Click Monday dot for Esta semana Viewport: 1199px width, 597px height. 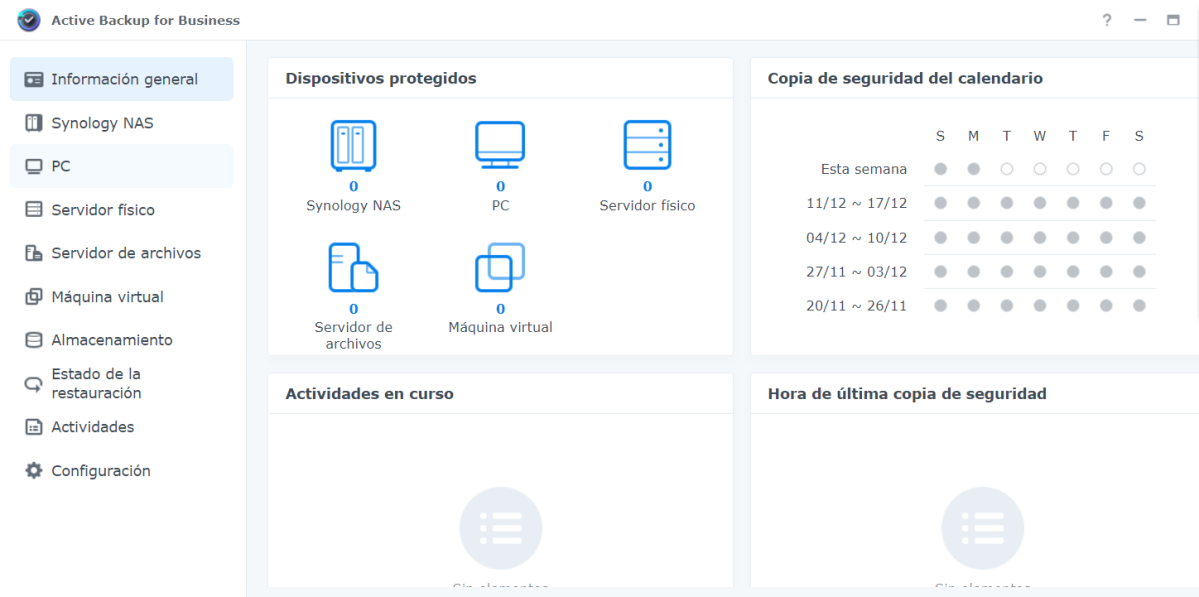[973, 169]
